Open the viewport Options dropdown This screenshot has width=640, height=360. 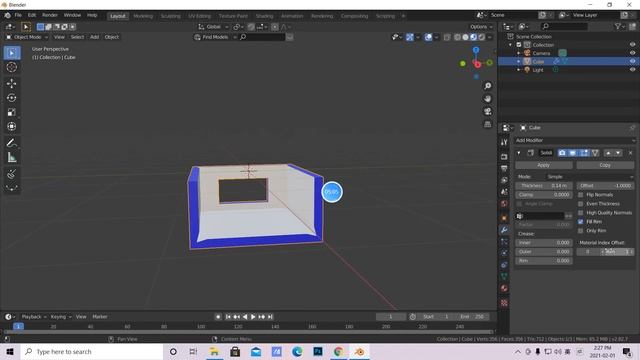click(481, 27)
